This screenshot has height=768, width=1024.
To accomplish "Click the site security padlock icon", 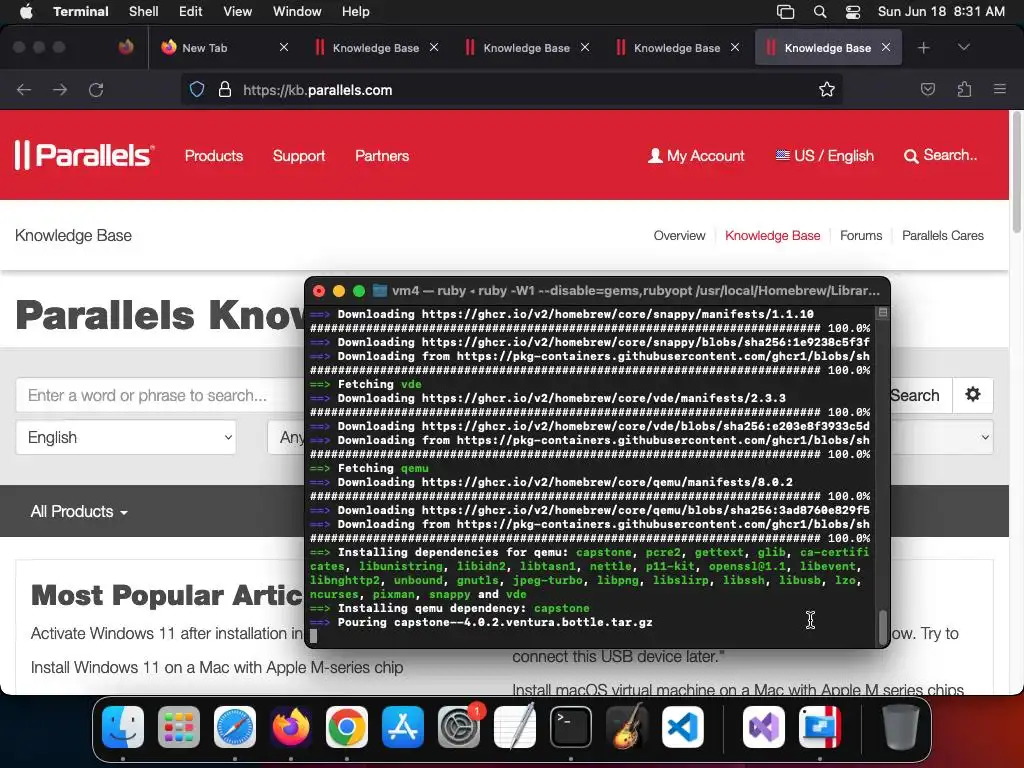I will 225,89.
